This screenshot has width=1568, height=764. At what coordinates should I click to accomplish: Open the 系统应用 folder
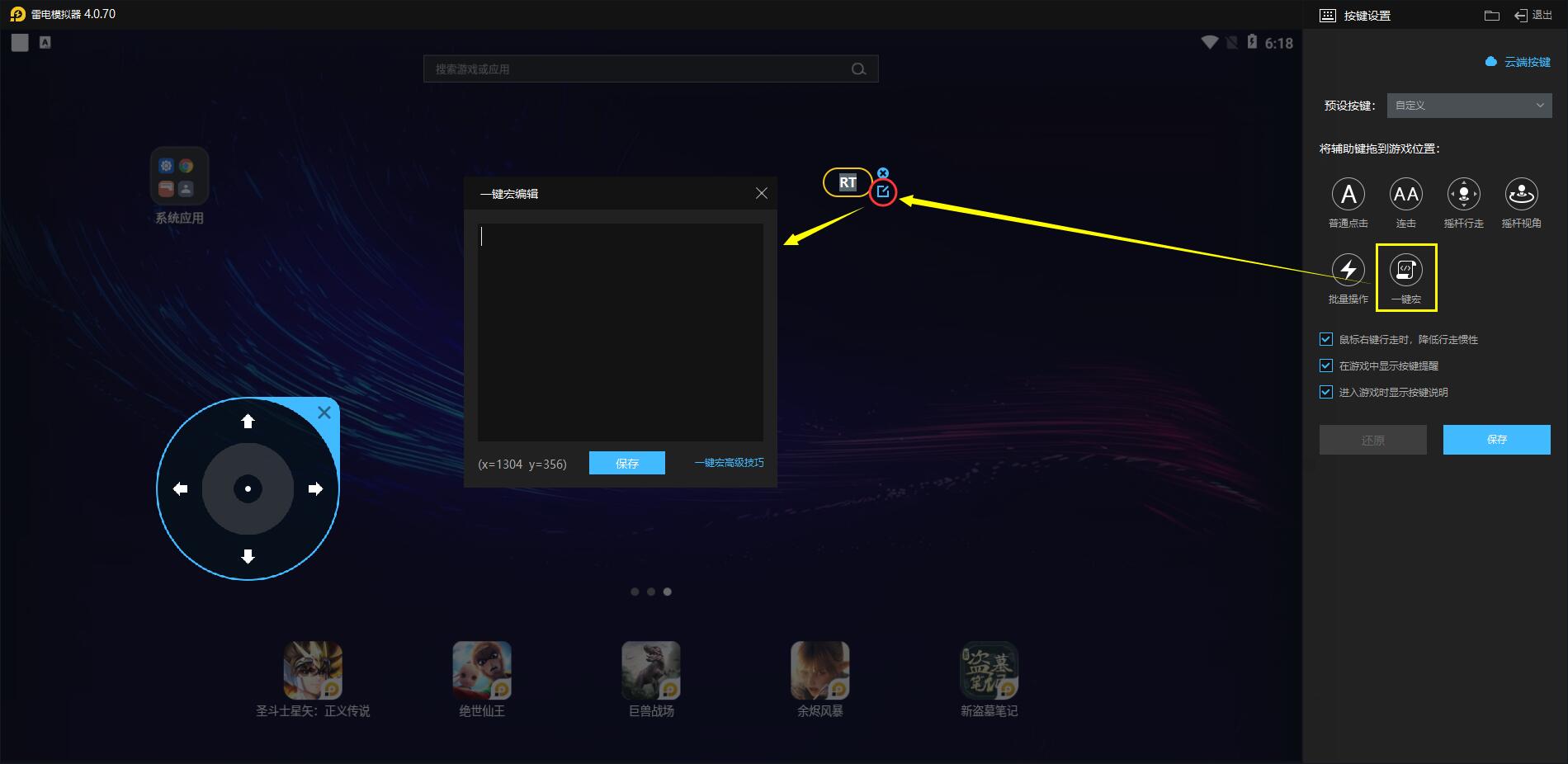(179, 177)
